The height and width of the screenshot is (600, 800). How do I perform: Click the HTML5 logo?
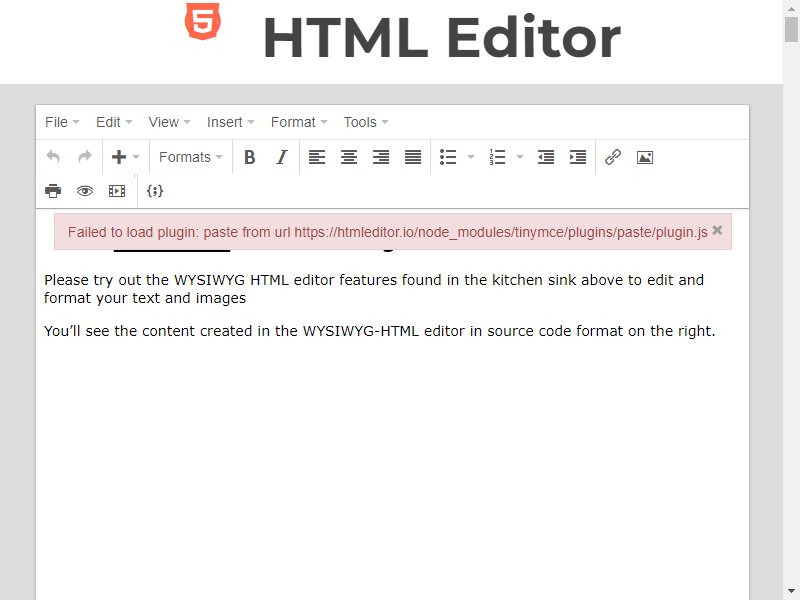coord(203,21)
